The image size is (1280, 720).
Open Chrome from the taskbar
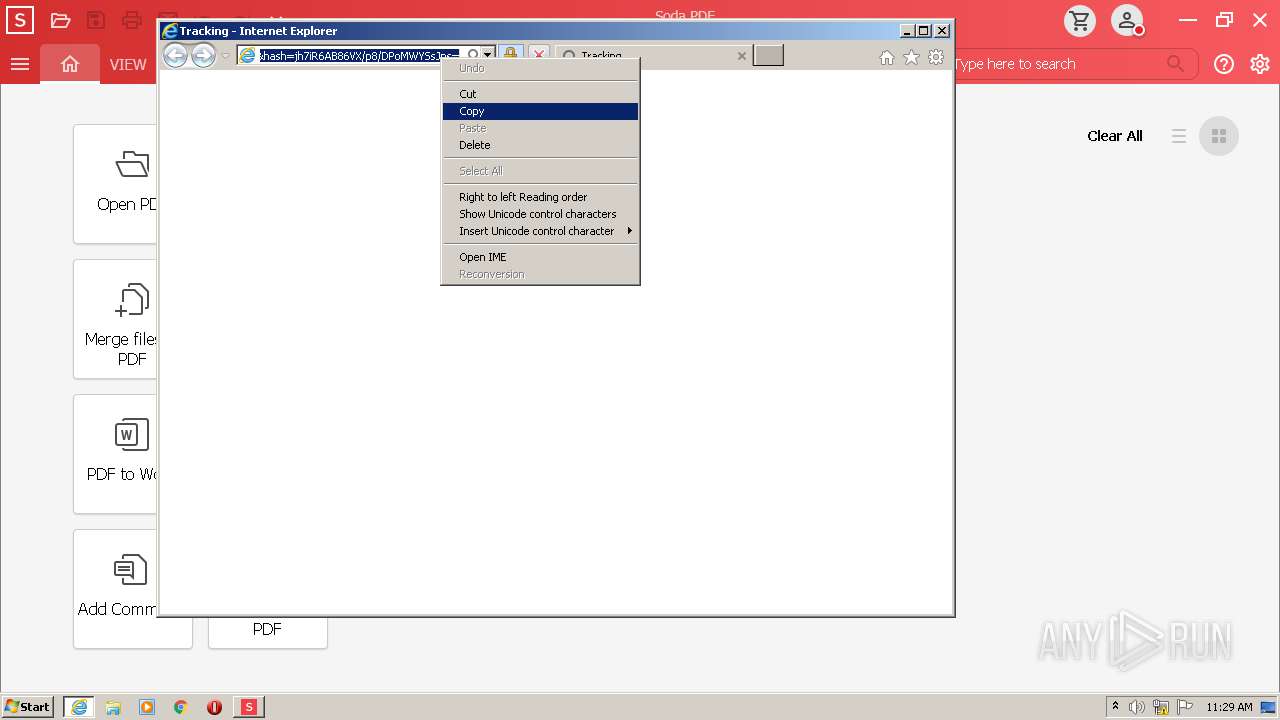181,707
